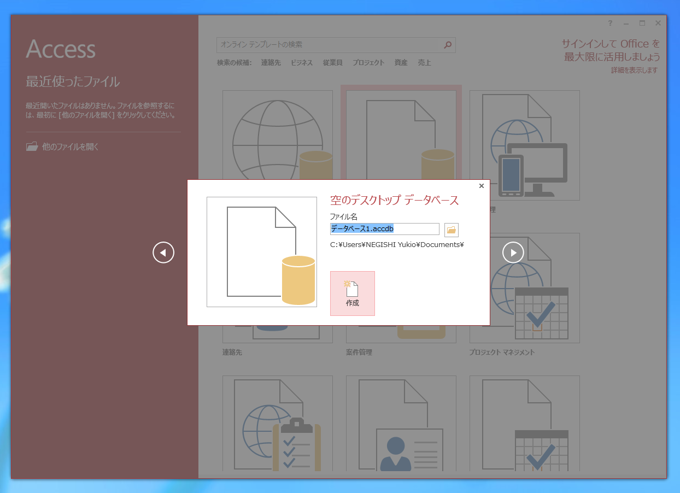Select the bottom-row calendar checkmark template
Viewport: 680px width, 493px height.
coord(524,423)
